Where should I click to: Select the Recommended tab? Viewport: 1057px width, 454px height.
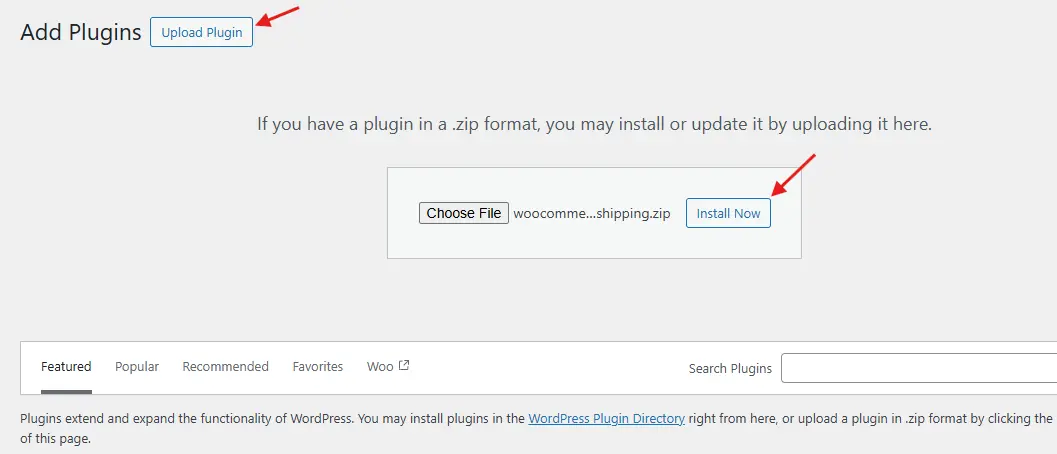click(225, 367)
